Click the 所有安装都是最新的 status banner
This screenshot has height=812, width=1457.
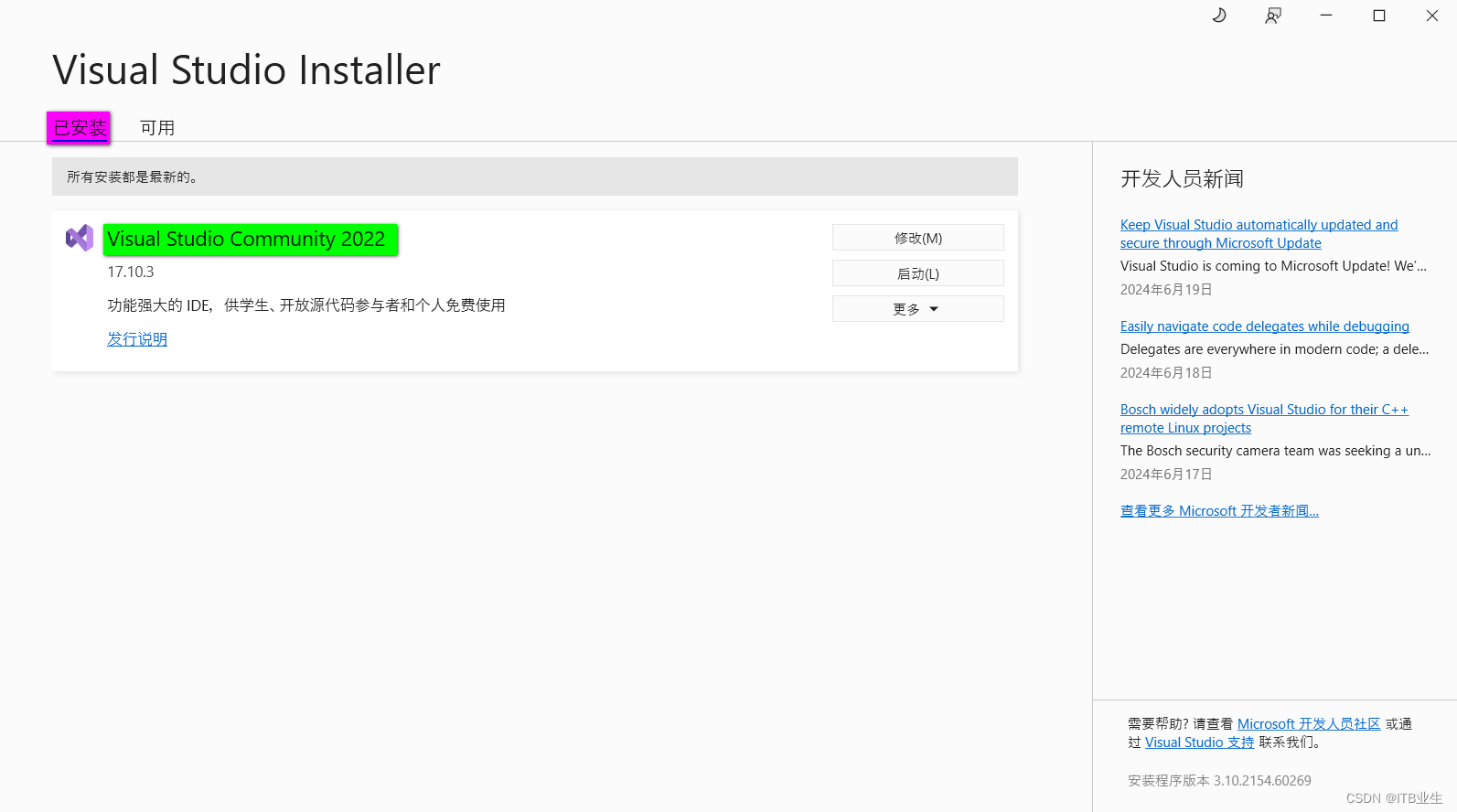(535, 176)
